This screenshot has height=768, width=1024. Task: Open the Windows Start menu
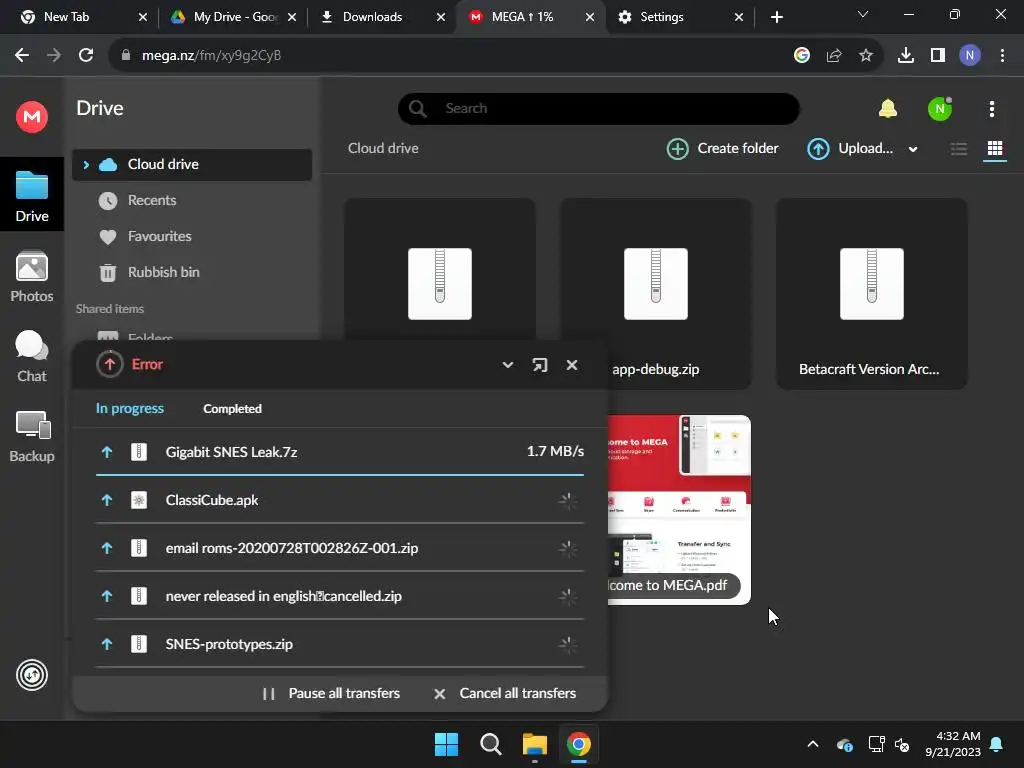pos(447,744)
